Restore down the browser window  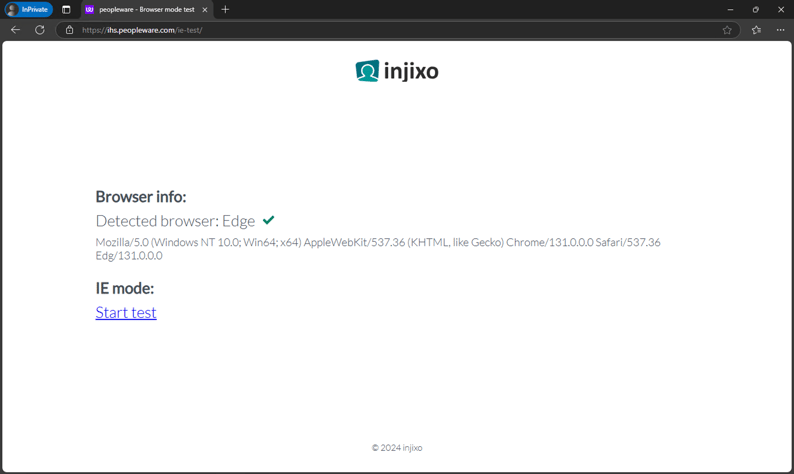[755, 9]
